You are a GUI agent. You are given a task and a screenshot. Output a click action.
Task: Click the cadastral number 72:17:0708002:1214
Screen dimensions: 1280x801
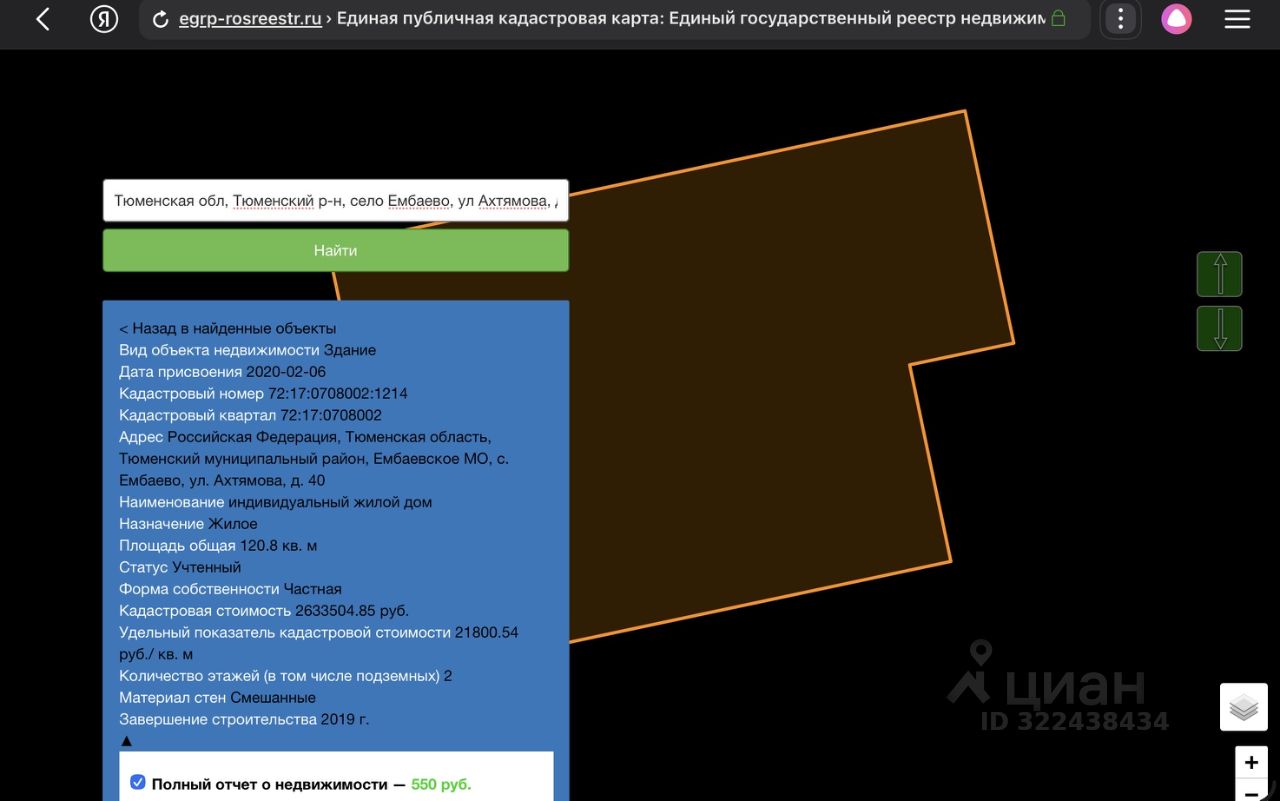pos(338,393)
